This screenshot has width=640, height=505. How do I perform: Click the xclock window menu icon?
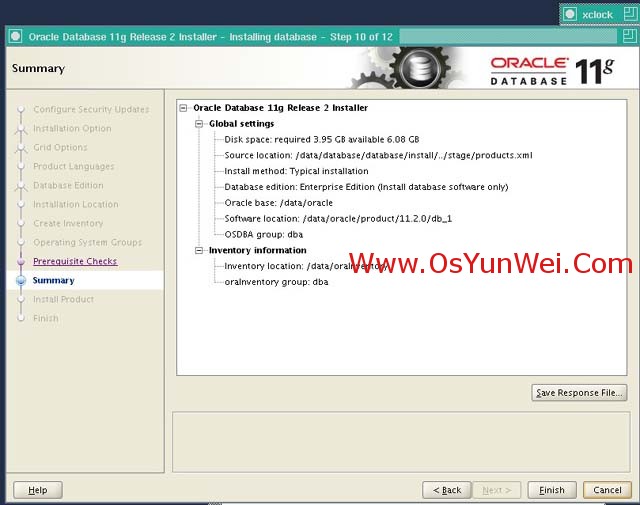pyautogui.click(x=570, y=15)
